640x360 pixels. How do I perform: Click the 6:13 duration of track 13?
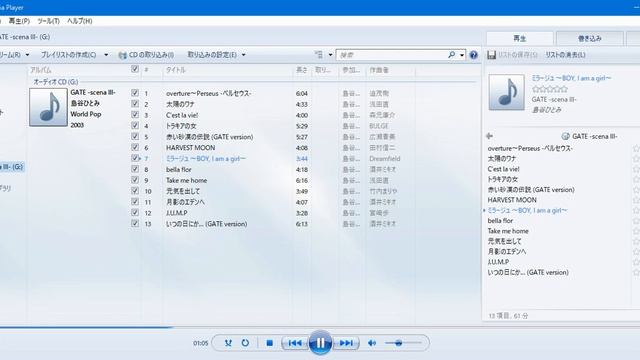click(x=302, y=224)
